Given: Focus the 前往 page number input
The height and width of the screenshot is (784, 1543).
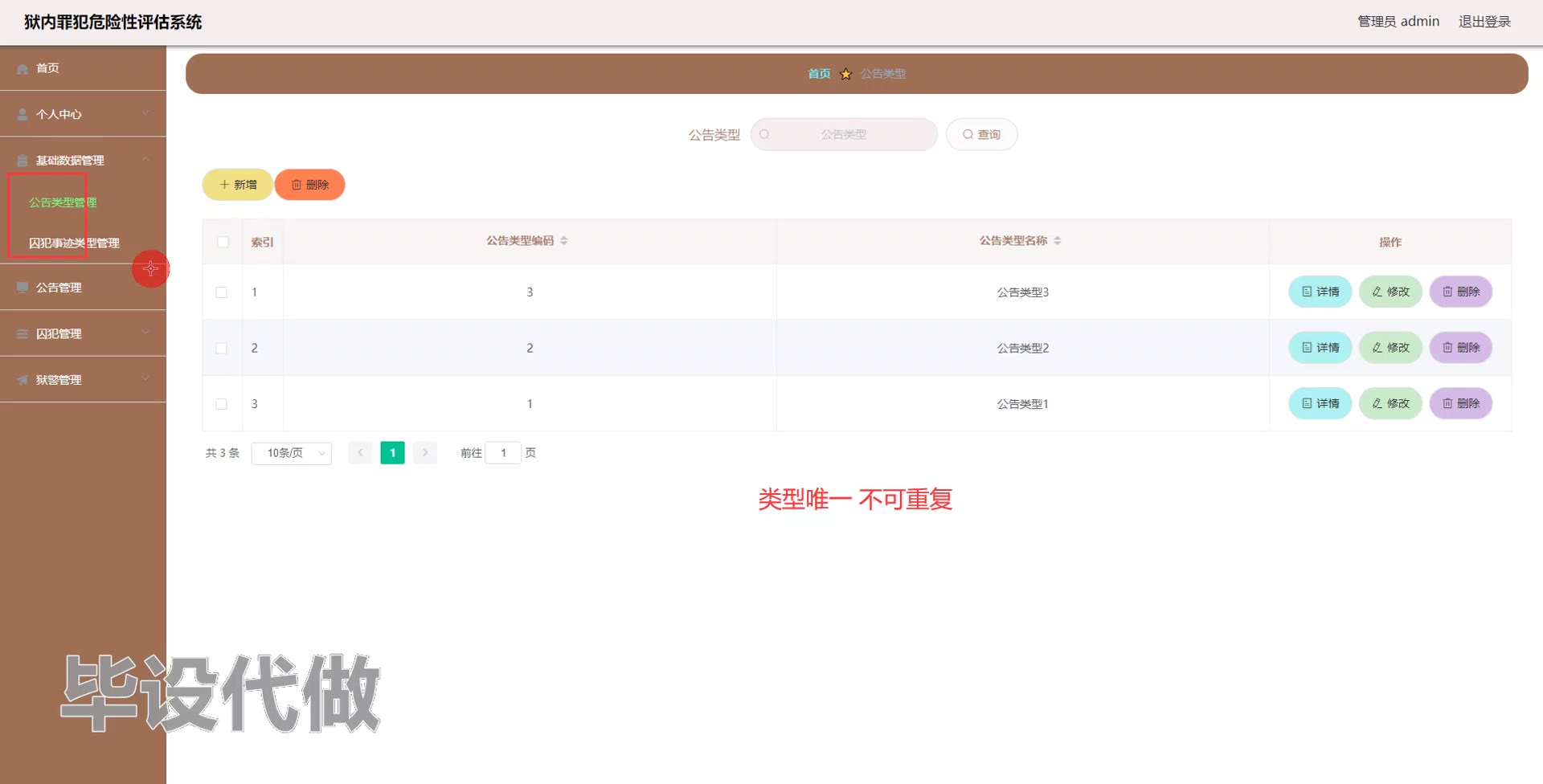Looking at the screenshot, I should point(503,453).
